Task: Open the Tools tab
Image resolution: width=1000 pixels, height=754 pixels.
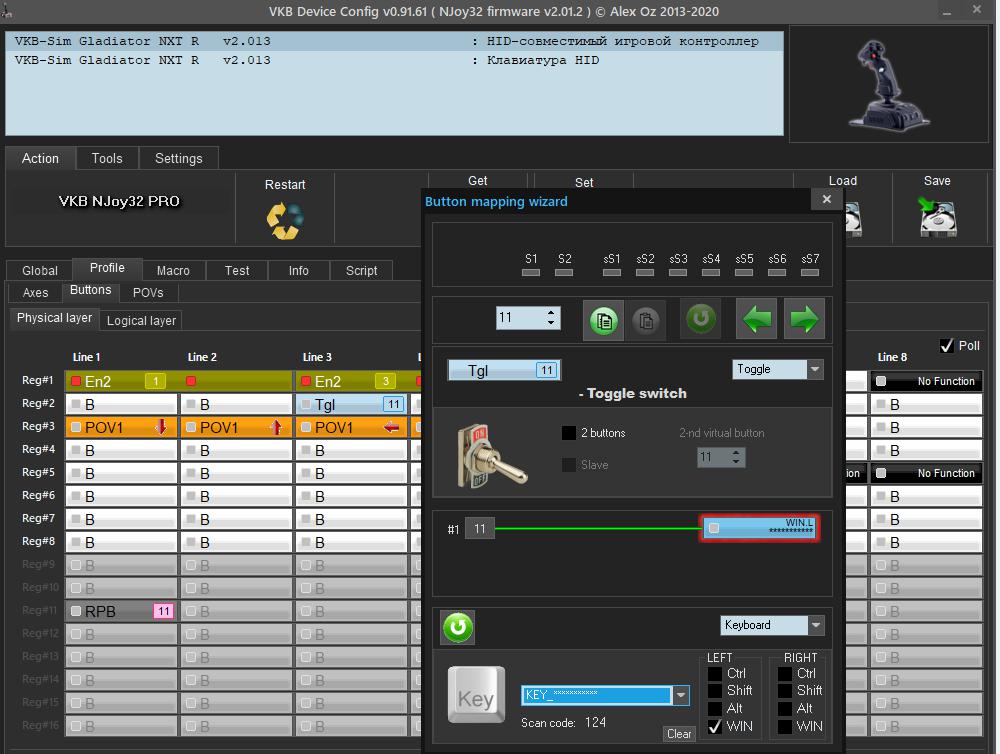Action: 107,158
